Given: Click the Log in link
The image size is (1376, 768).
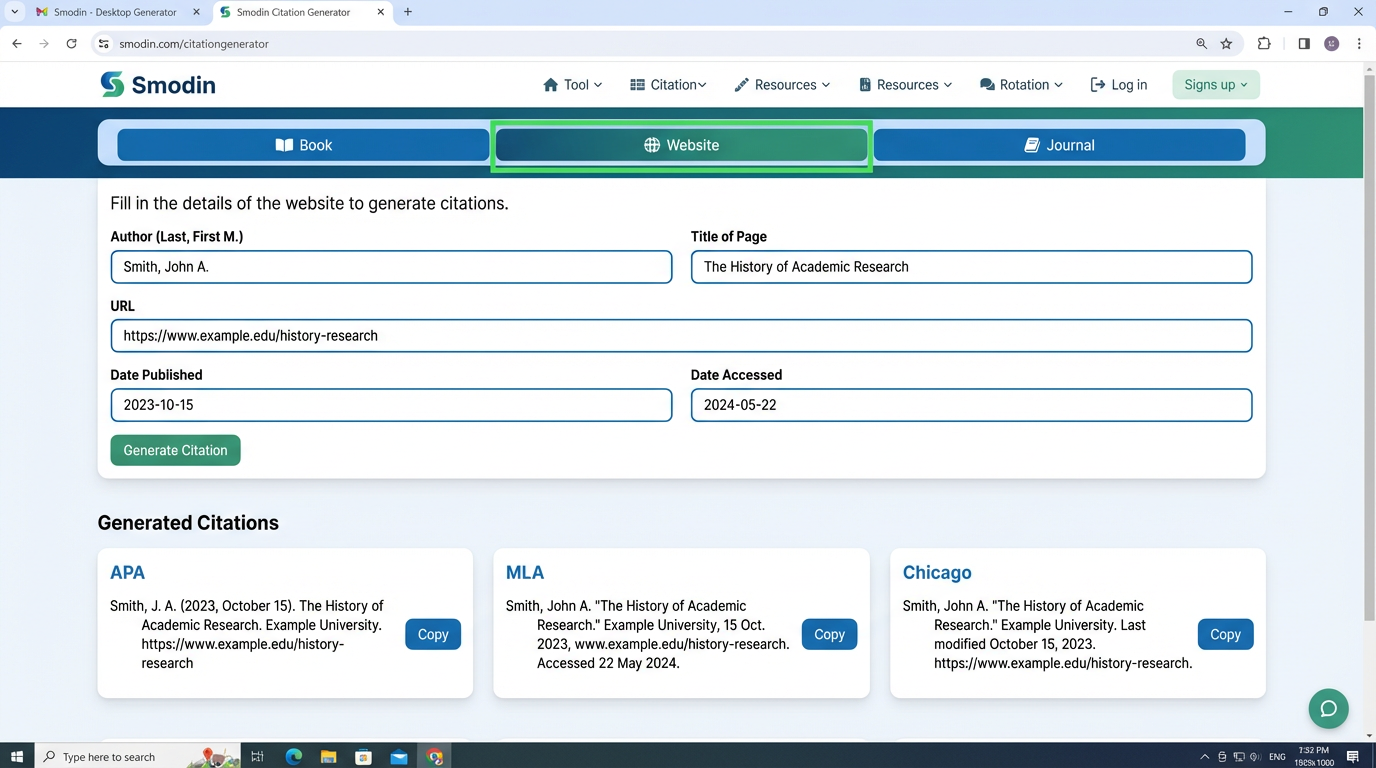Looking at the screenshot, I should click(x=1119, y=85).
